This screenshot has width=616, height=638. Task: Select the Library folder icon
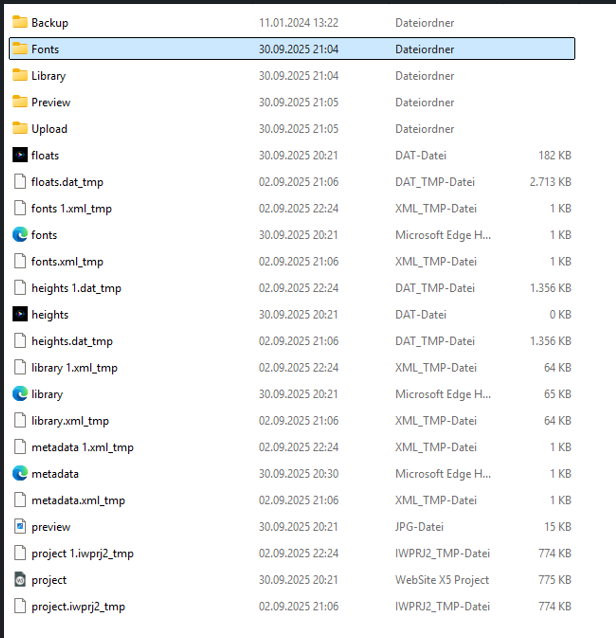(x=20, y=75)
